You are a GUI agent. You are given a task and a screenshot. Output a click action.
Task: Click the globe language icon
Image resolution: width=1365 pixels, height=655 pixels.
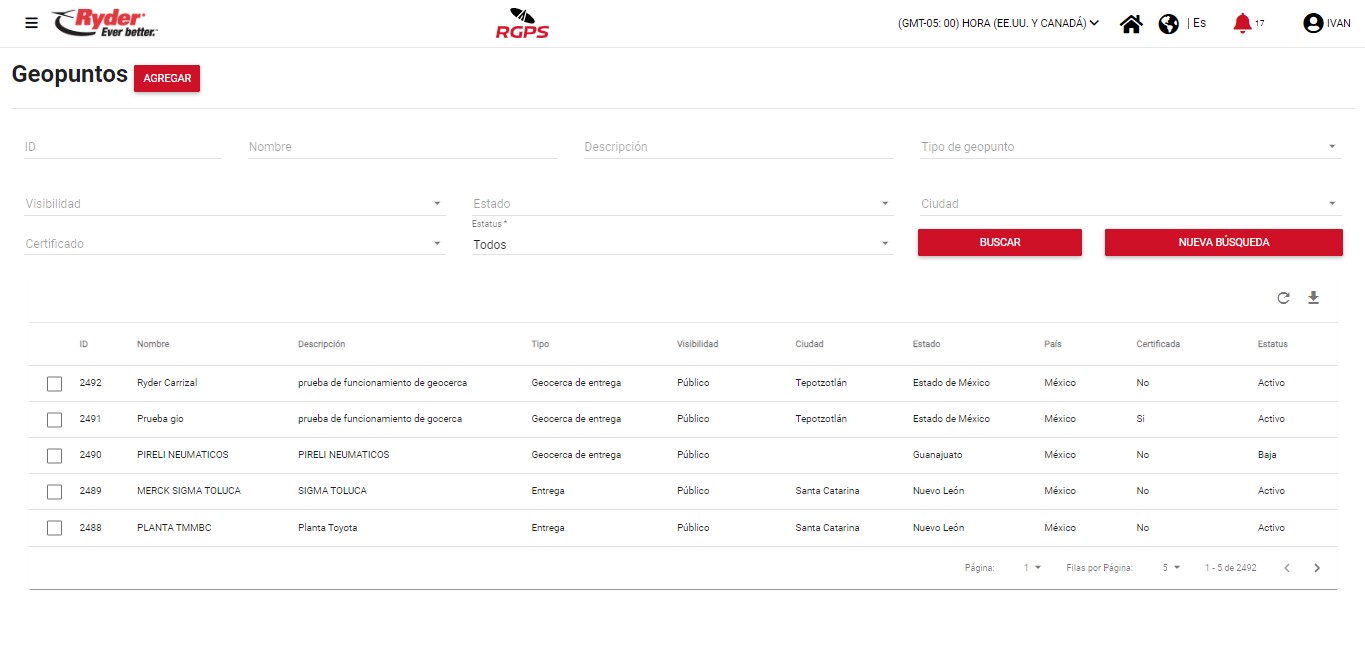tap(1168, 24)
